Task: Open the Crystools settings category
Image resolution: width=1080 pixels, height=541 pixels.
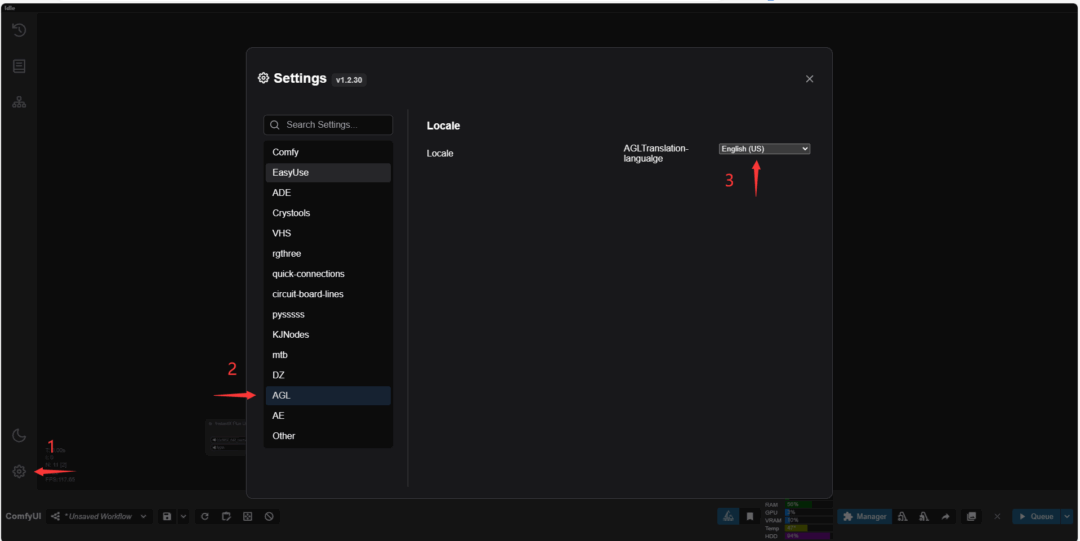Action: (x=328, y=213)
